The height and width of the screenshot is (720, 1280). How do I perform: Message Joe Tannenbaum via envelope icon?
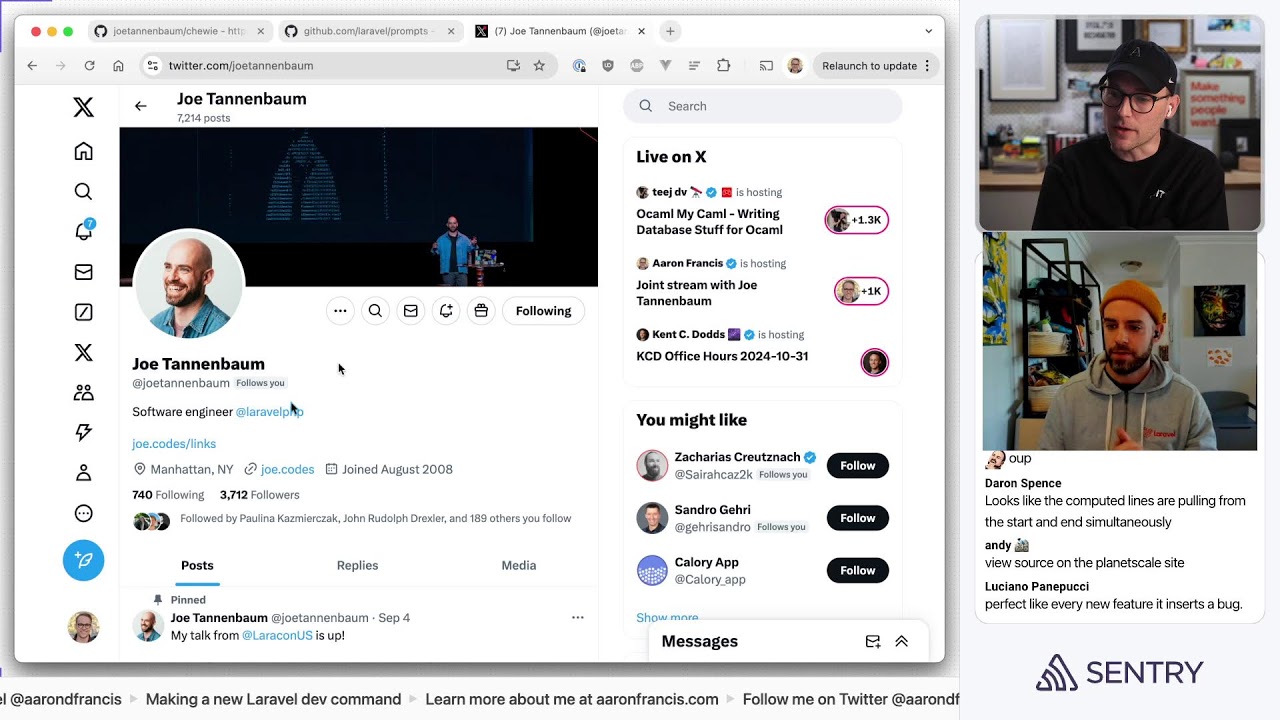tap(411, 311)
